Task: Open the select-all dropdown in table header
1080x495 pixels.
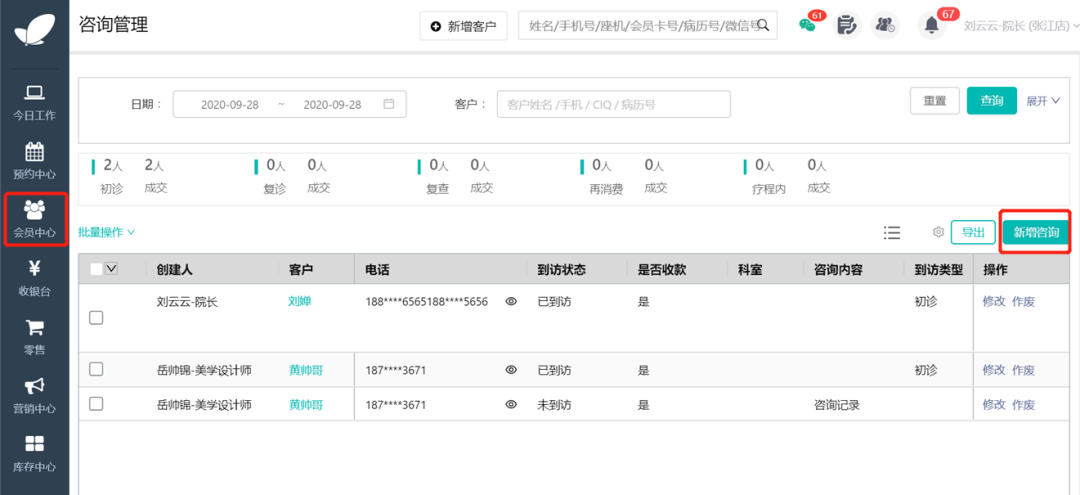Action: pyautogui.click(x=111, y=269)
